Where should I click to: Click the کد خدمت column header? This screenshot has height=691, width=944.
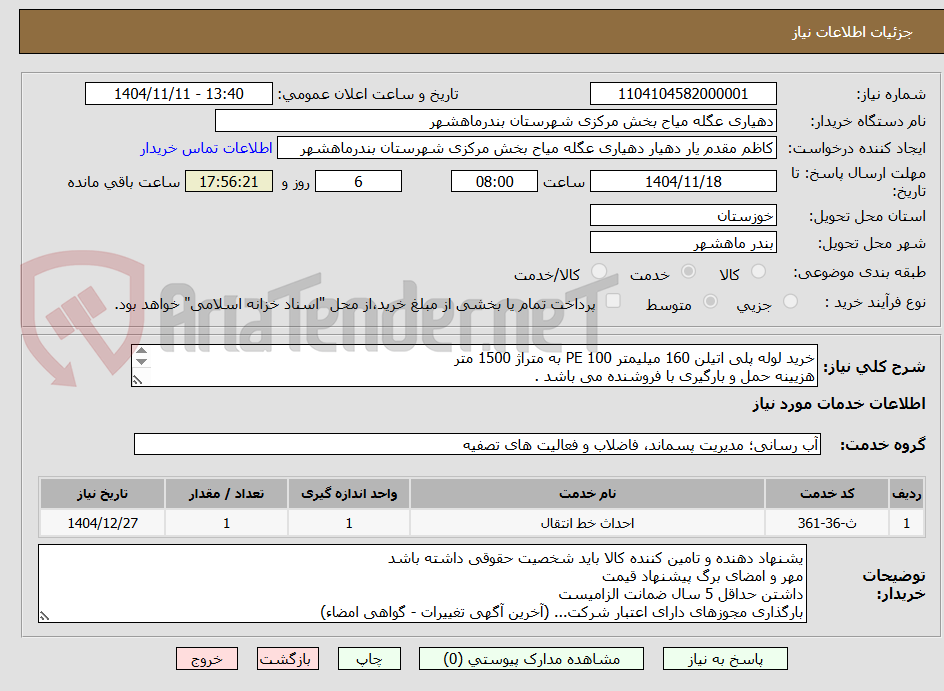(x=827, y=494)
